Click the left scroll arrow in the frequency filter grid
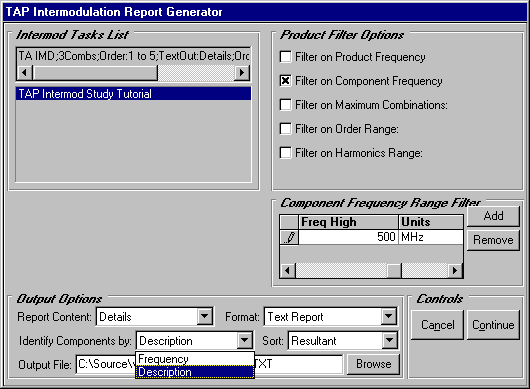The image size is (530, 389). pyautogui.click(x=288, y=270)
